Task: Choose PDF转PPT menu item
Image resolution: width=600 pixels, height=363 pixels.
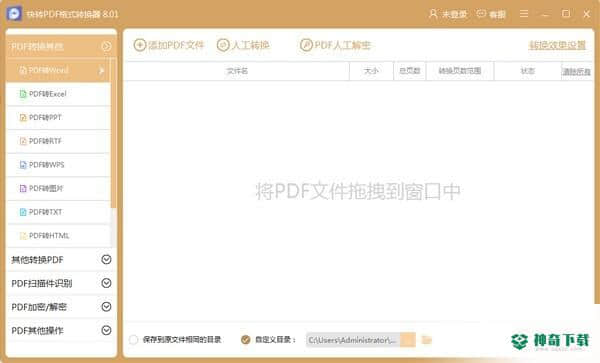Action: pyautogui.click(x=59, y=118)
